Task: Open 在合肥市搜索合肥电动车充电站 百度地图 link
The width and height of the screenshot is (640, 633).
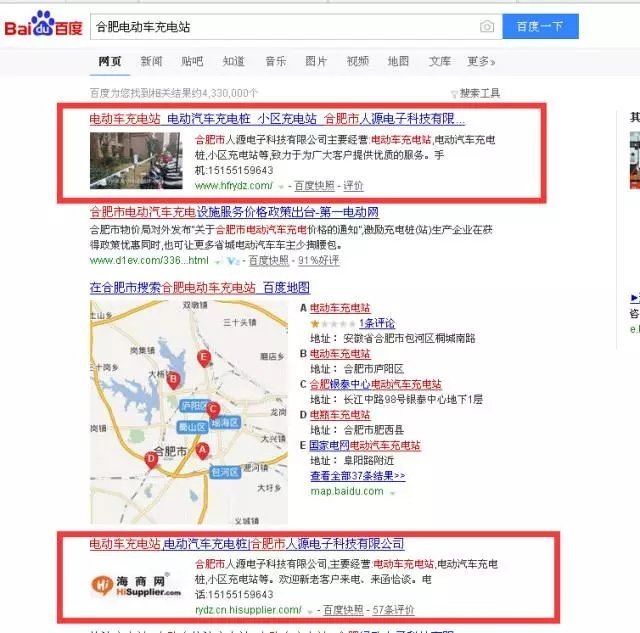Action: tap(200, 288)
